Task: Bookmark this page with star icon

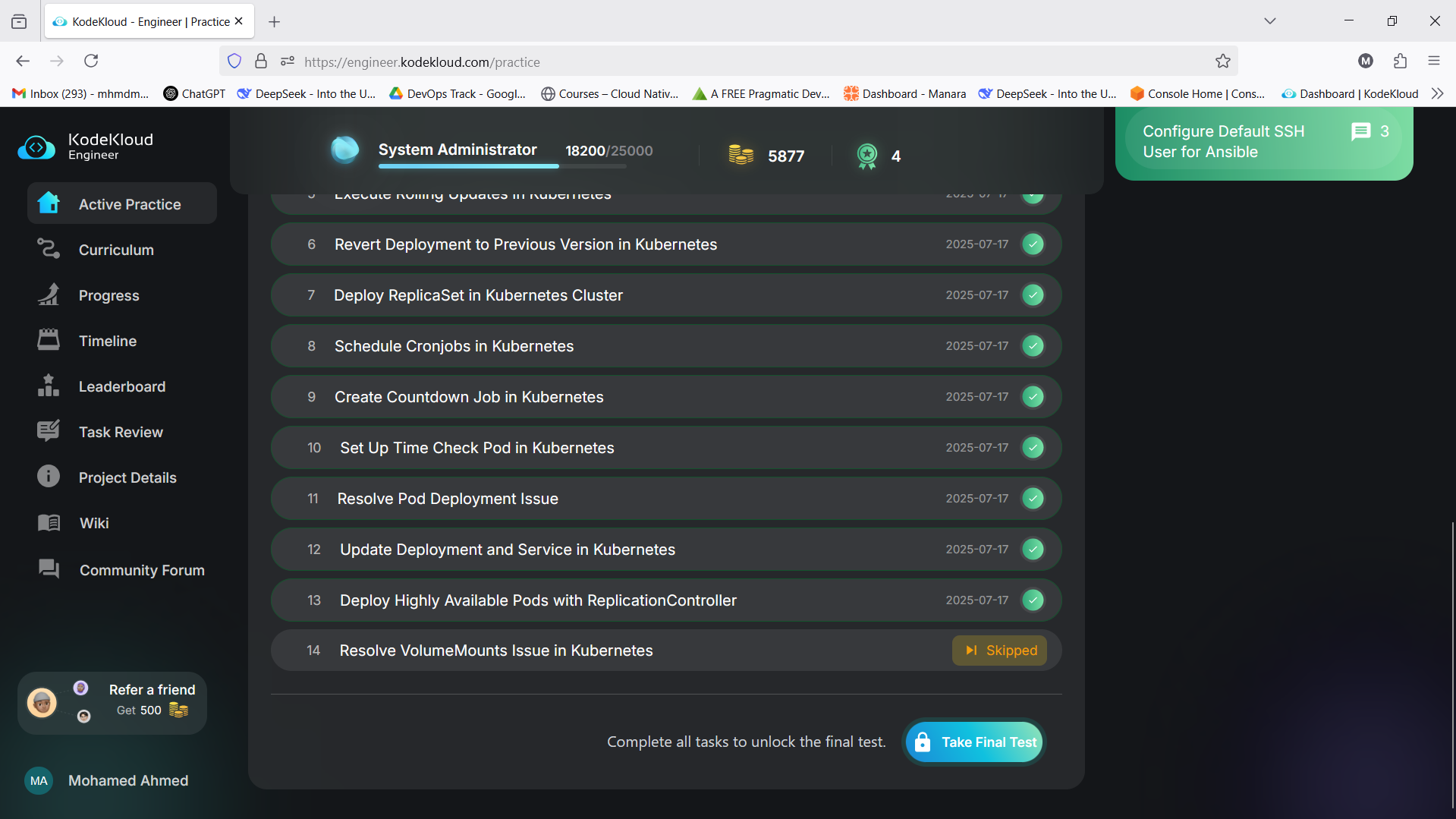Action: point(1222,61)
